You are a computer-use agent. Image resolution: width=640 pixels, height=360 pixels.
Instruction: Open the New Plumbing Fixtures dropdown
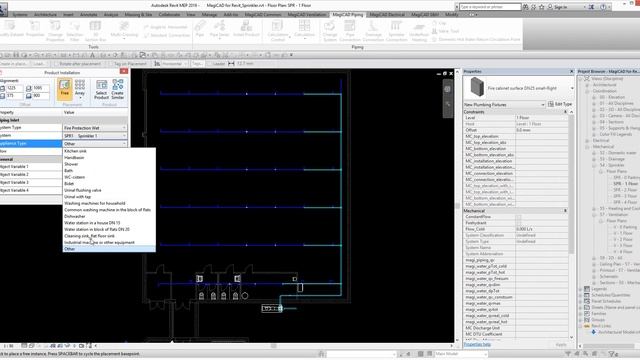coord(504,104)
